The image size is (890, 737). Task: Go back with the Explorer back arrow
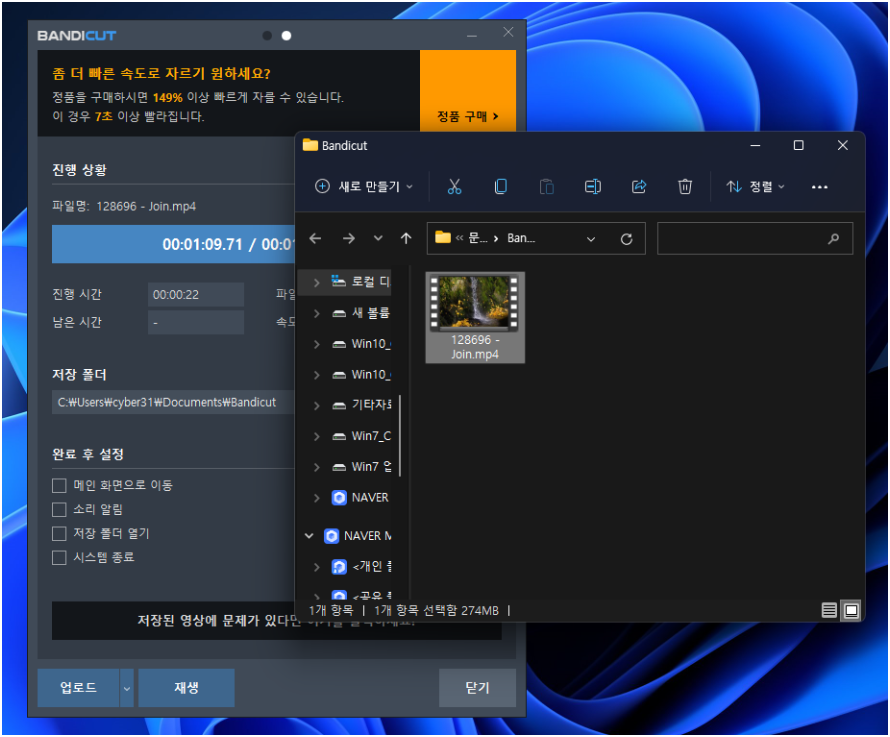(x=315, y=238)
